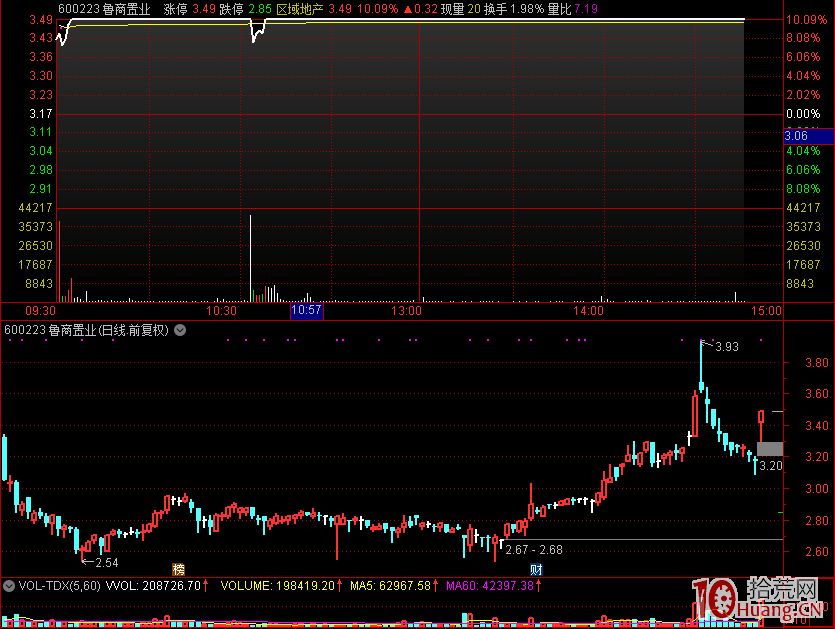Click the 财 marker icon under the daily chart

pyautogui.click(x=536, y=569)
